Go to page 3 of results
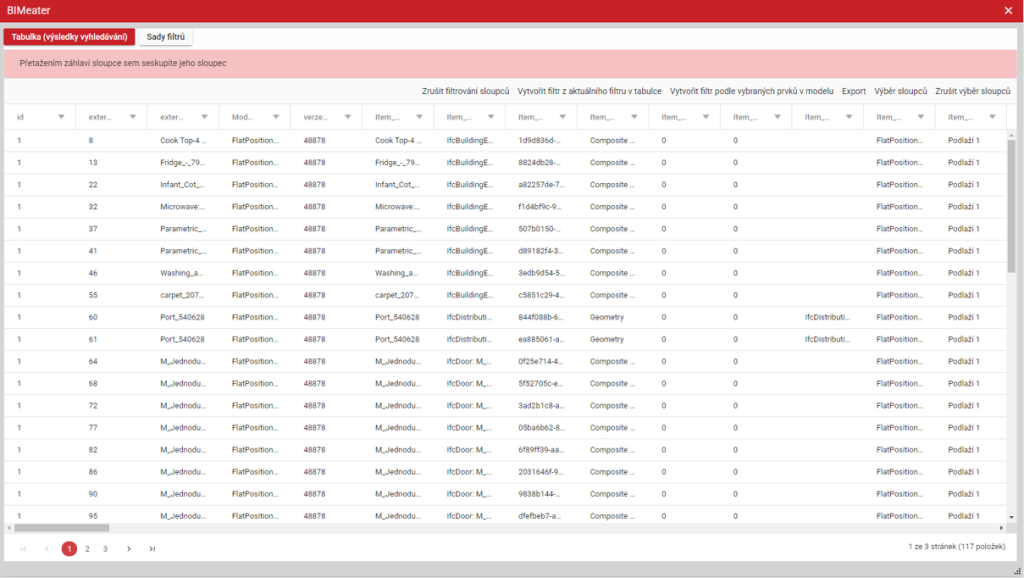Viewport: 1024px width, 578px height. pos(105,548)
